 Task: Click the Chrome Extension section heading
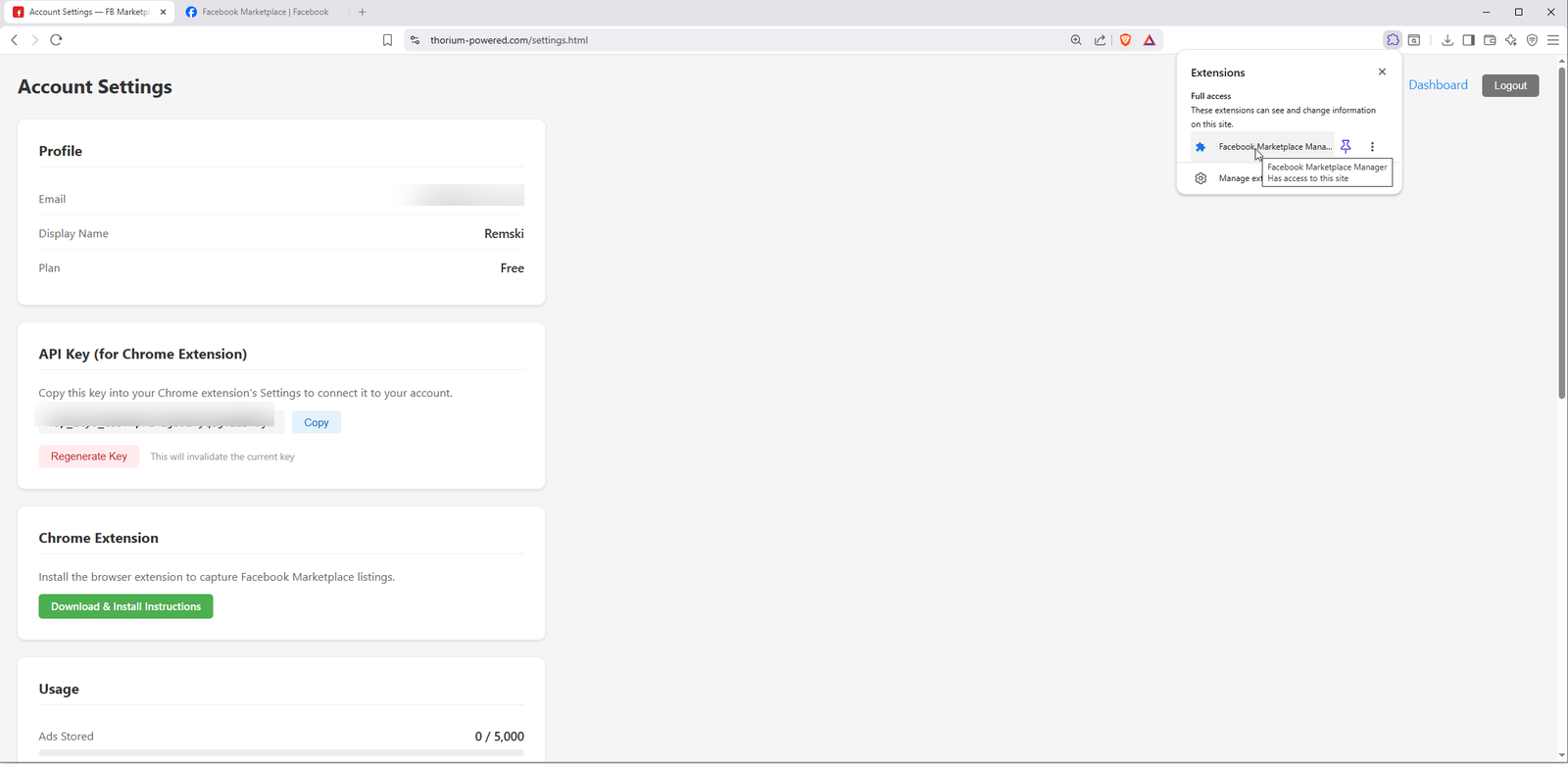[98, 538]
